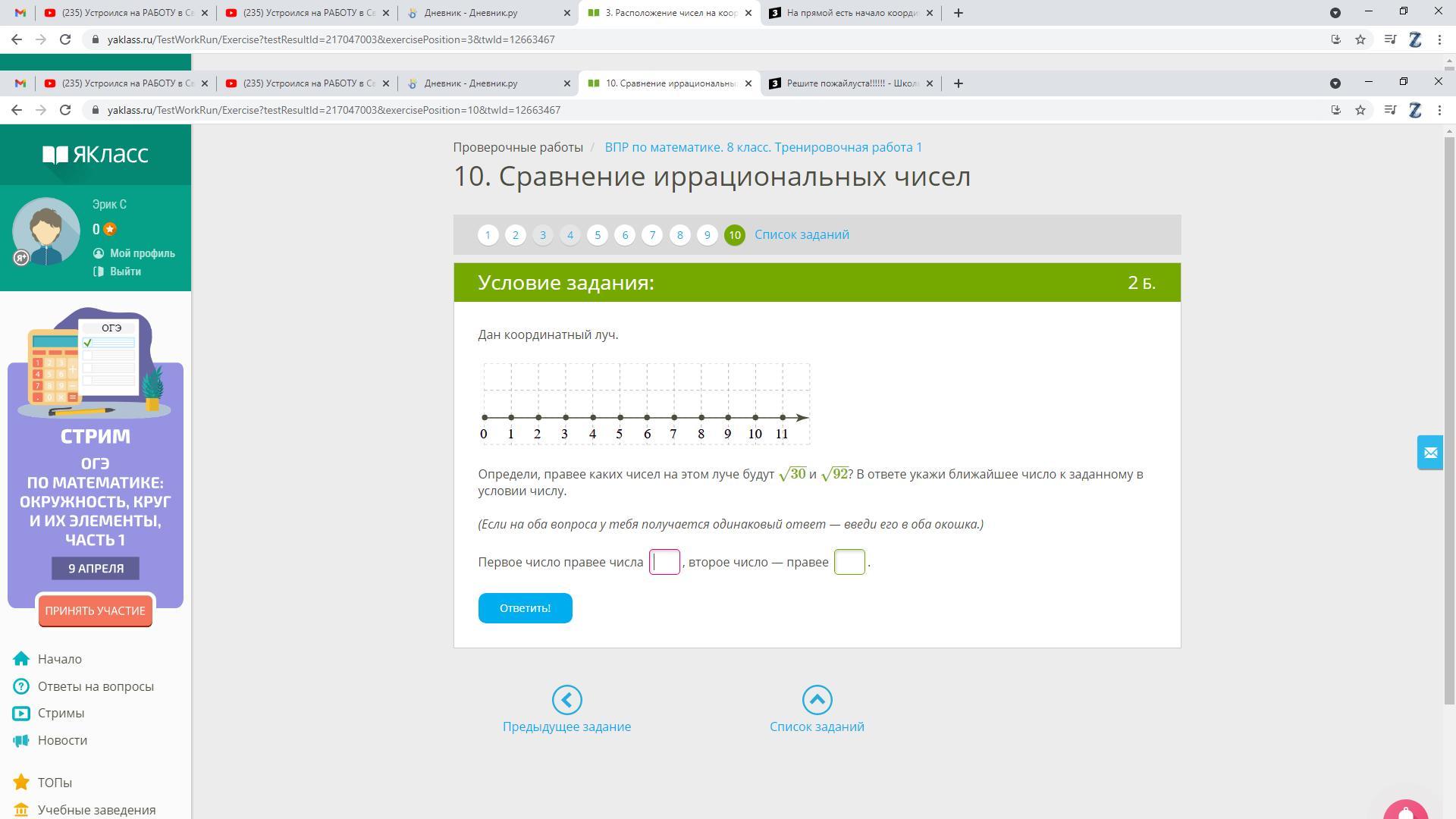Go to task number 5
Screen dimensions: 1456x819
tap(598, 235)
